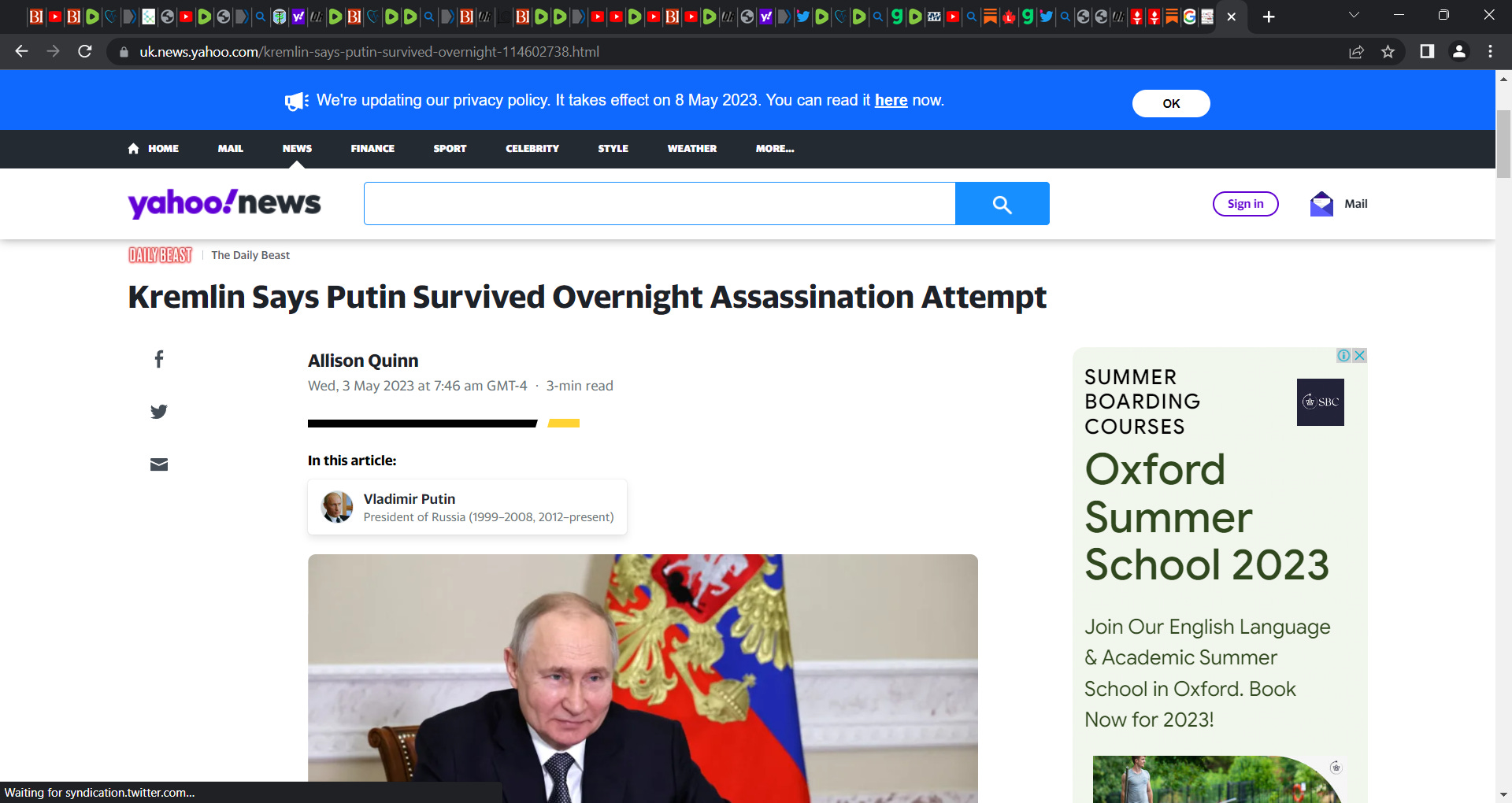Open the FINANCE navigation item
Viewport: 1512px width, 803px height.
372,149
